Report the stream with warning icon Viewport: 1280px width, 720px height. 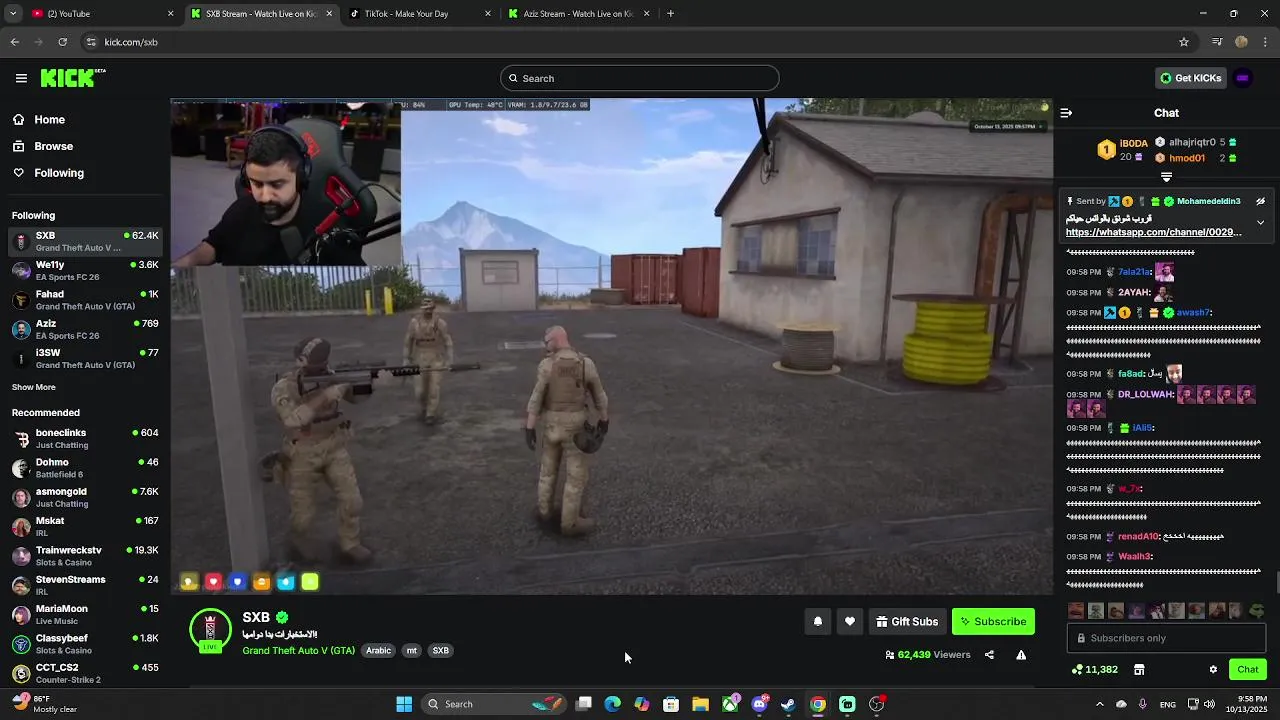[1021, 655]
